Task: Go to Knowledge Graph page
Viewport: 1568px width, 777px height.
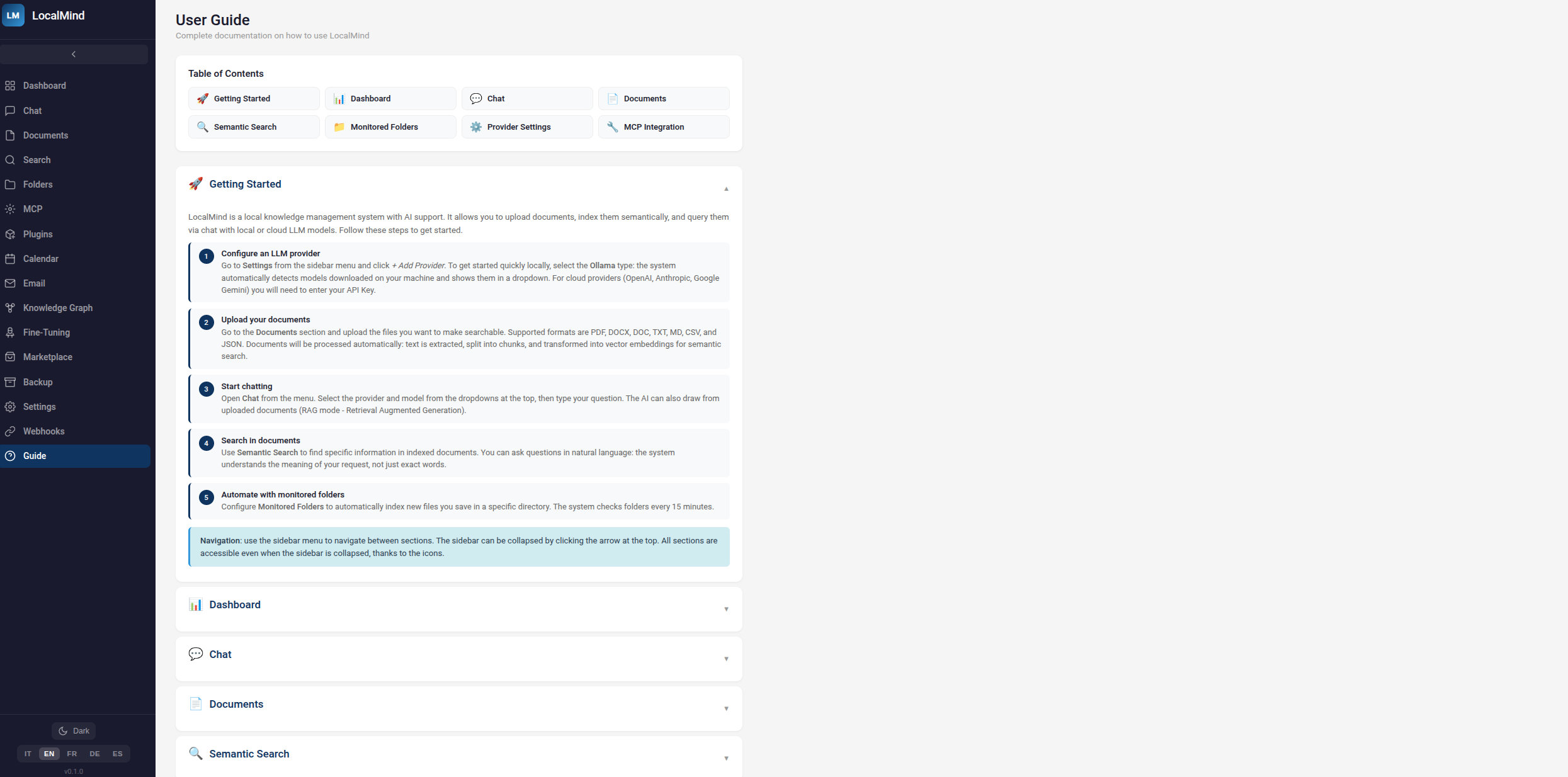Action: tap(75, 308)
